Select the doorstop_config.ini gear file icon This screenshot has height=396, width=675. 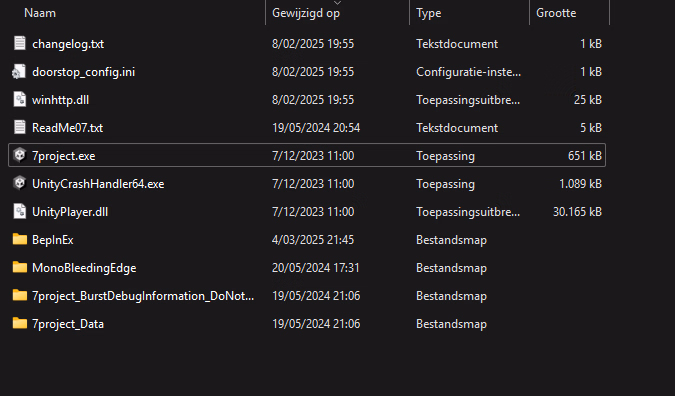pos(19,71)
